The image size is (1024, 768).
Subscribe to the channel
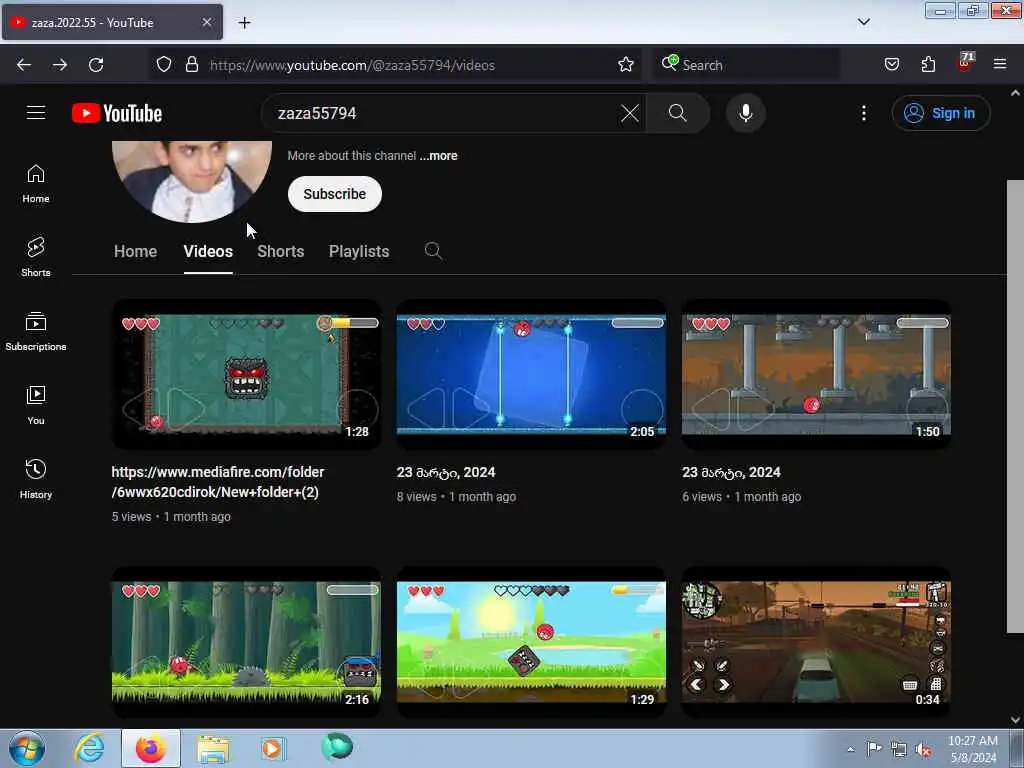(x=334, y=194)
